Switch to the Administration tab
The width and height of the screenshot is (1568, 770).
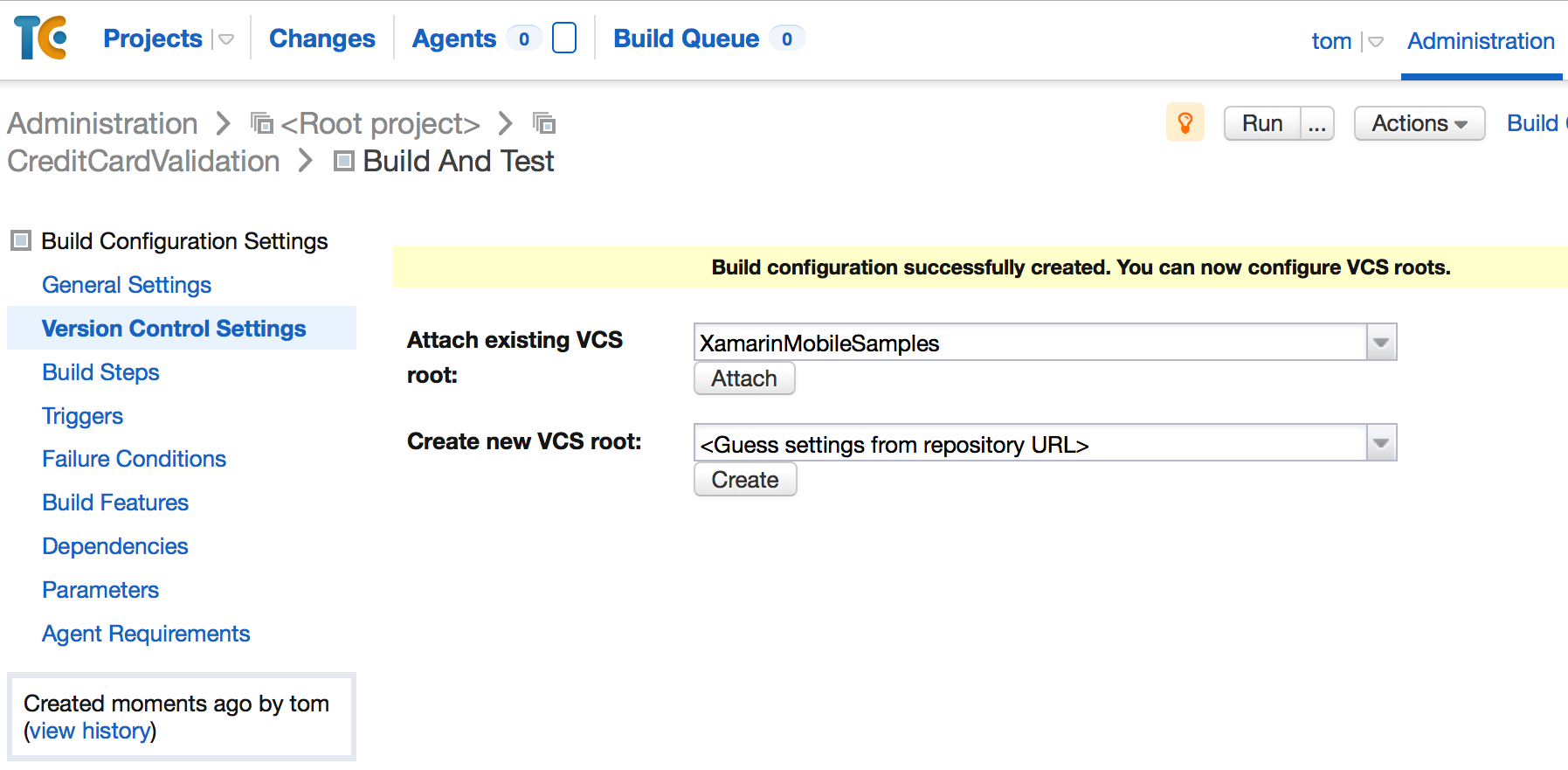[x=1480, y=41]
